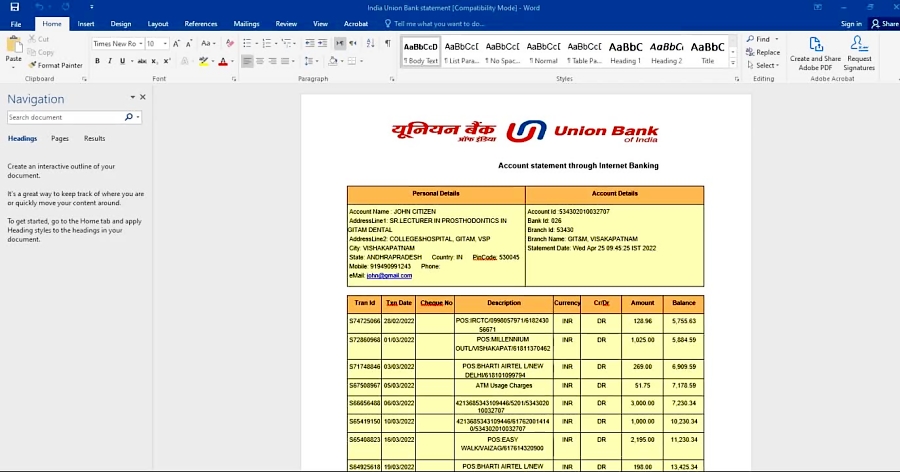Apply subscript formatting
The width and height of the screenshot is (900, 472).
click(154, 61)
